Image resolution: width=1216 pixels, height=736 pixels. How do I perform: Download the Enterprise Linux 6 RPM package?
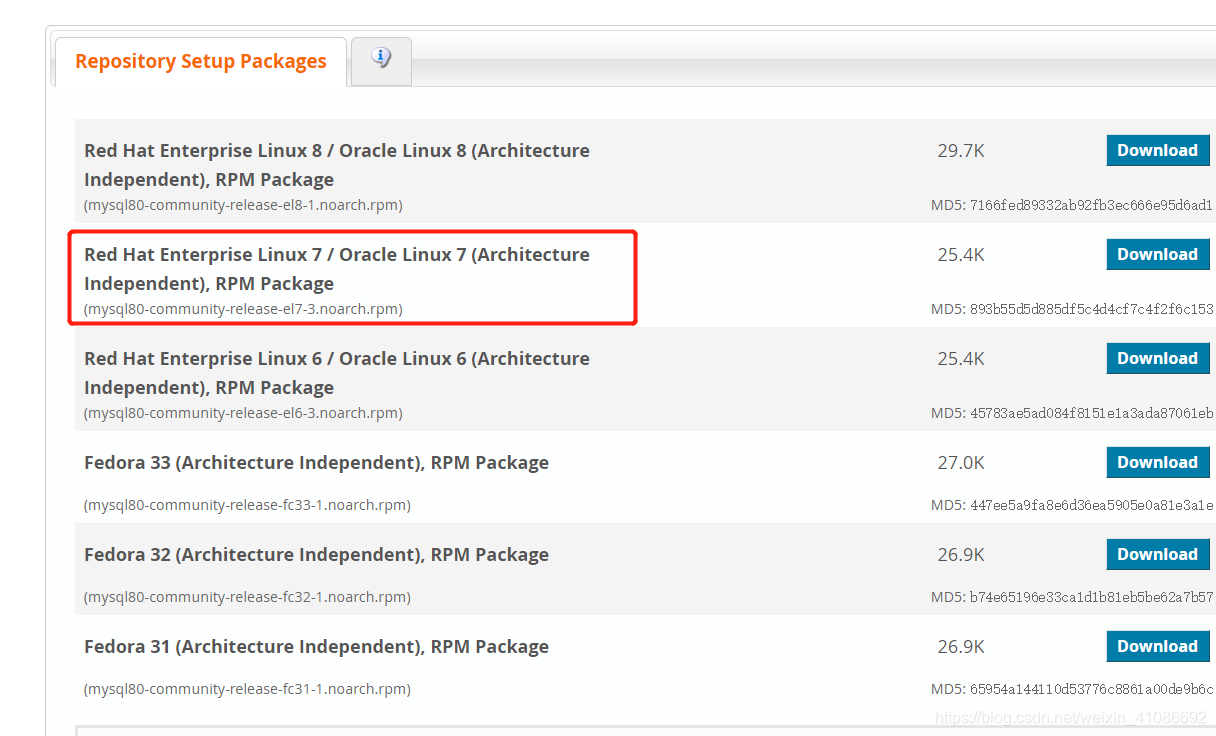[x=1157, y=358]
